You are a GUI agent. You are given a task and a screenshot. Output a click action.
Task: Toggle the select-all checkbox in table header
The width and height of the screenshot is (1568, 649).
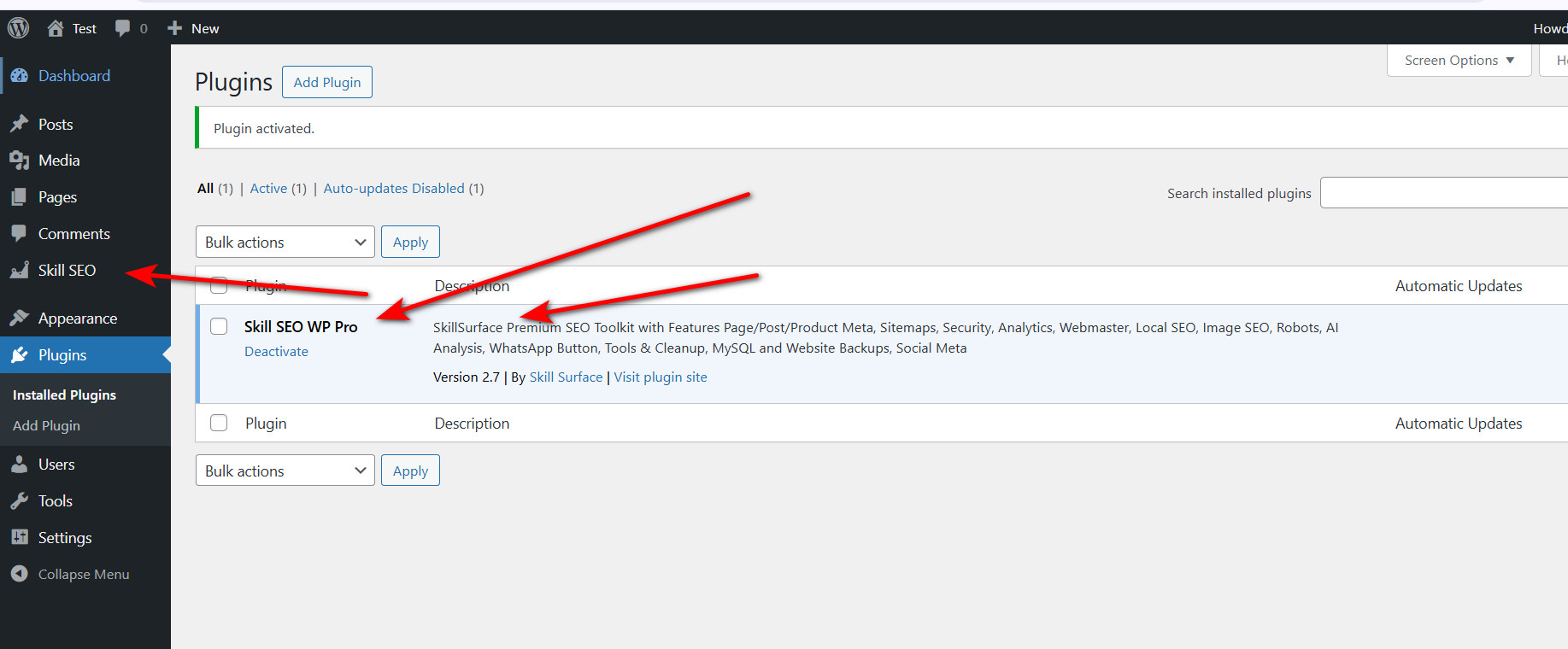[x=219, y=285]
